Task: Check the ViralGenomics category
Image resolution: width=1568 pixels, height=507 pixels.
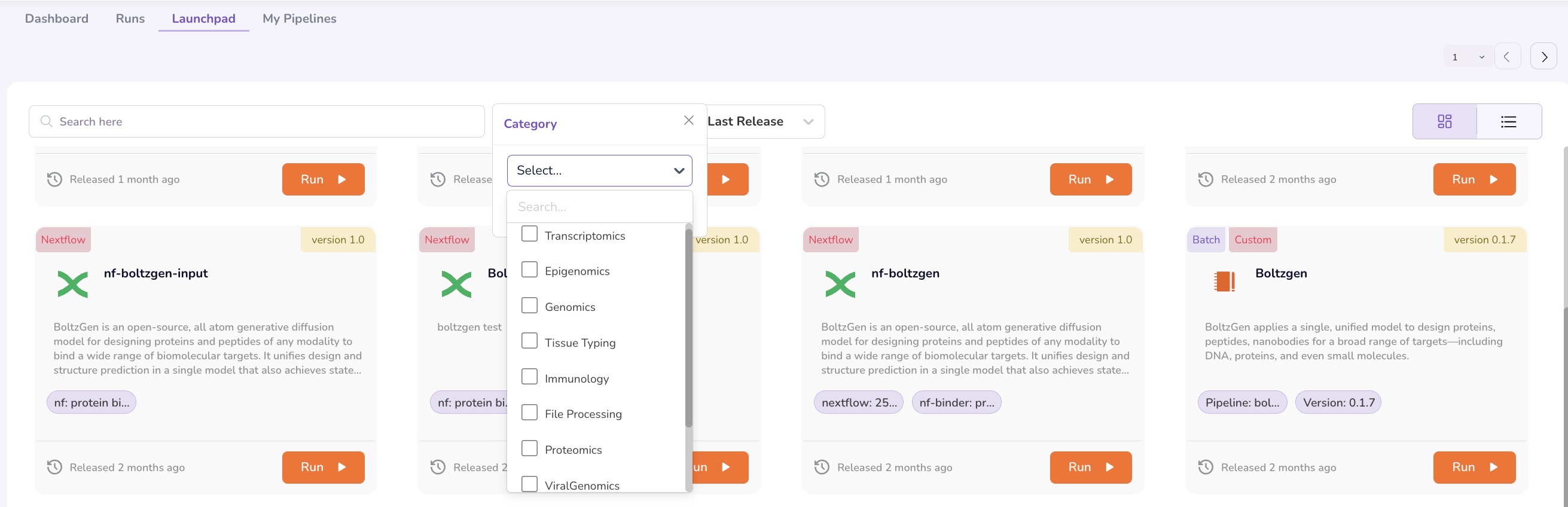Action: pyautogui.click(x=530, y=484)
